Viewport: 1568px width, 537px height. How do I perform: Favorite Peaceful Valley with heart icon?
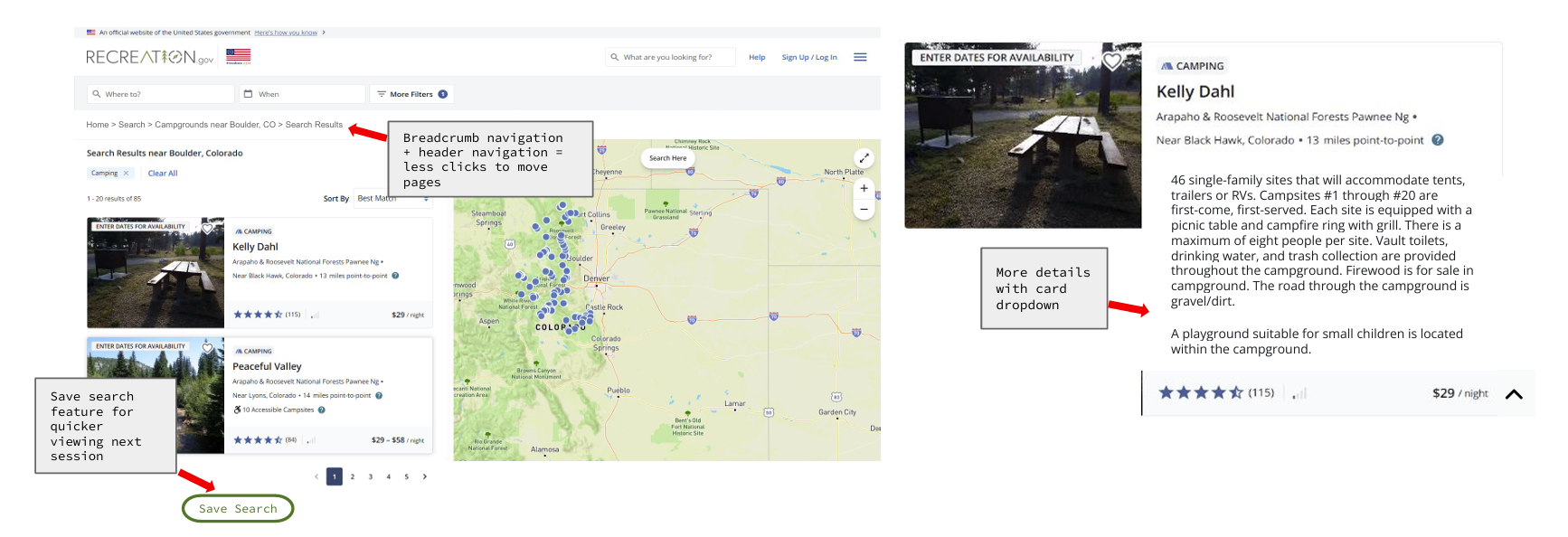point(208,348)
